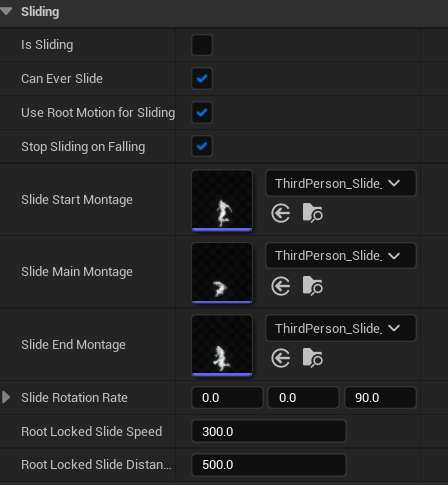Browse to Slide Start Montage in Content Browser

click(x=313, y=213)
